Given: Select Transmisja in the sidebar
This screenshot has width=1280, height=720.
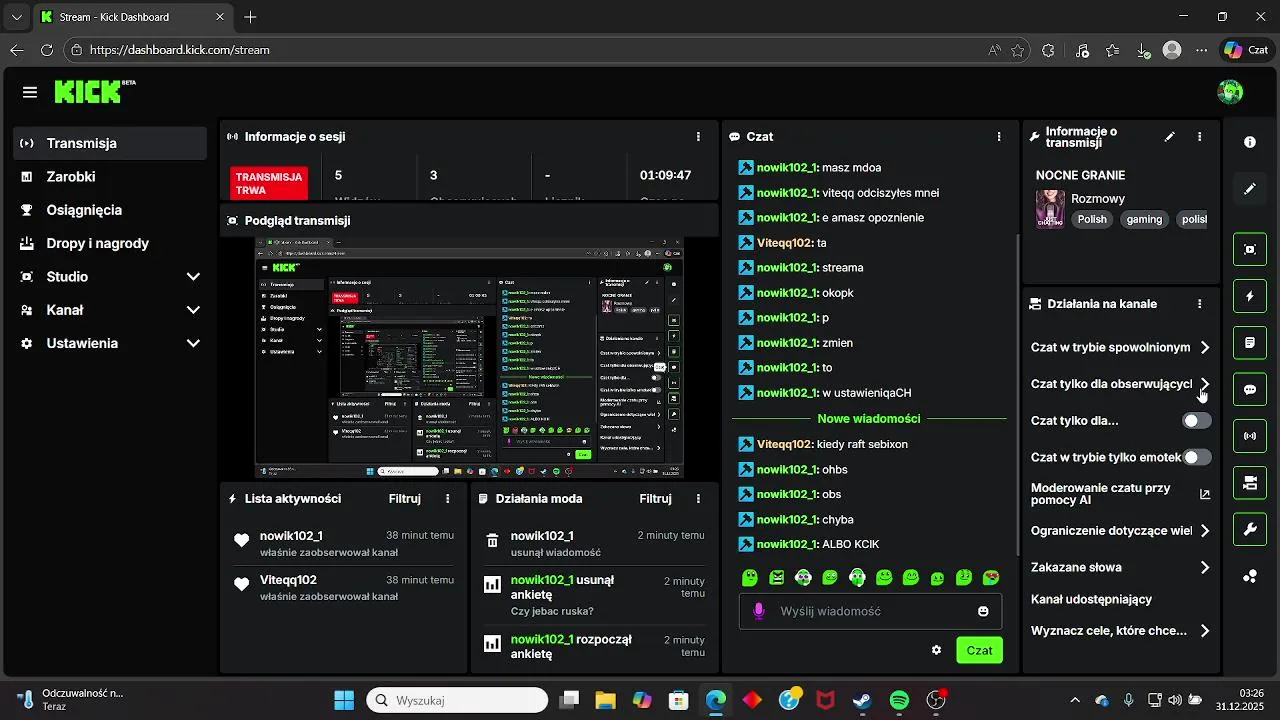Looking at the screenshot, I should [110, 143].
